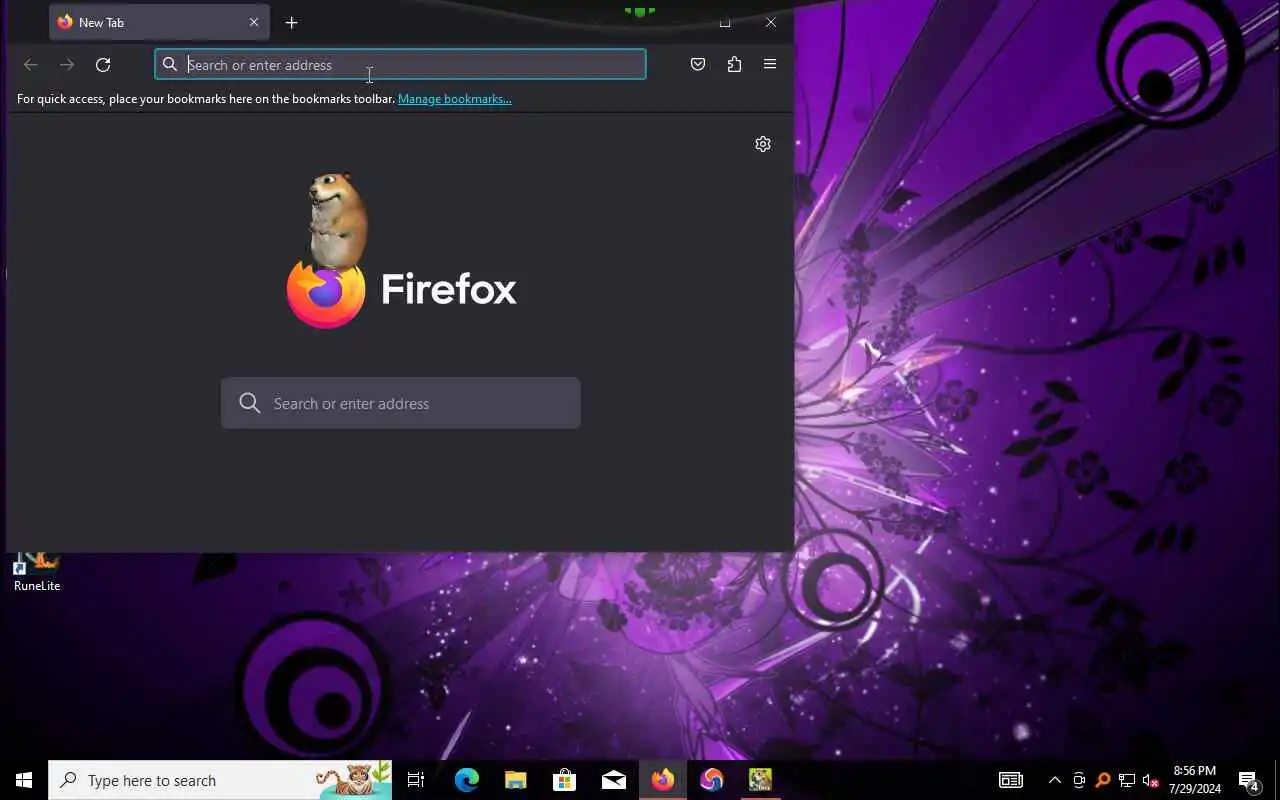Open the Firefox Extensions puzzle icon
The height and width of the screenshot is (800, 1280).
(734, 64)
